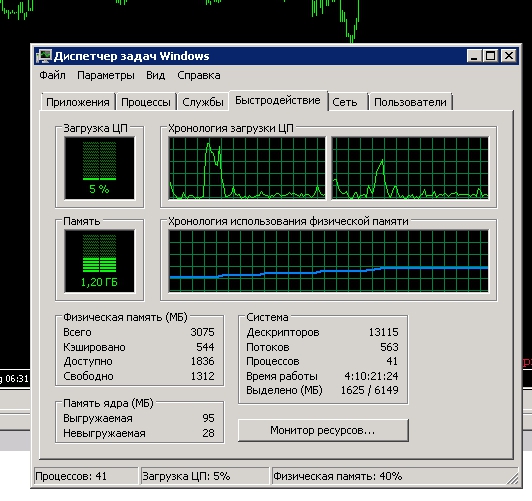This screenshot has height=501, width=532.
Task: Click status bar text Физическая память: 40%
Action: (338, 476)
